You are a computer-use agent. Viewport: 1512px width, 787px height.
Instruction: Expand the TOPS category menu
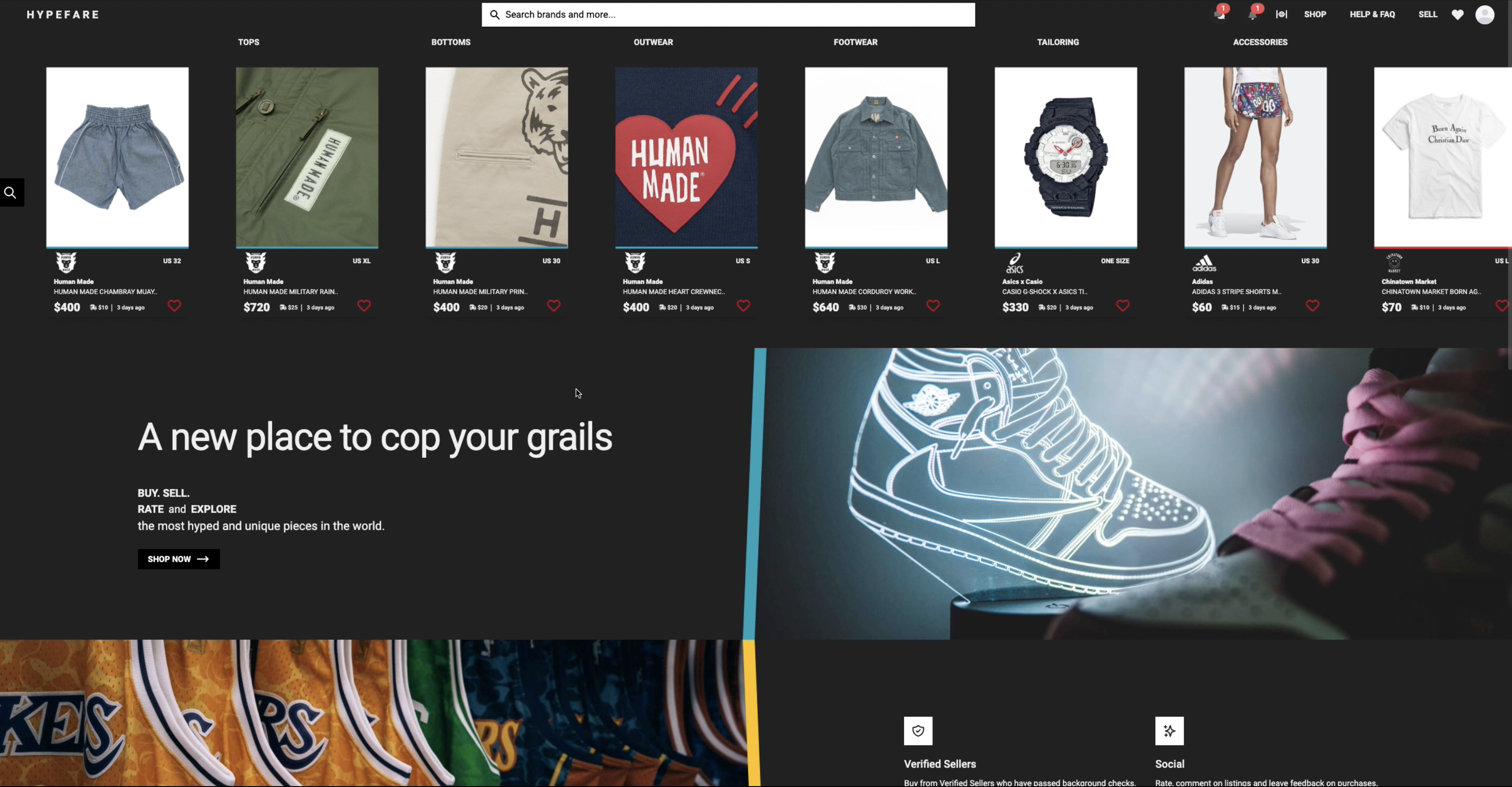click(248, 42)
